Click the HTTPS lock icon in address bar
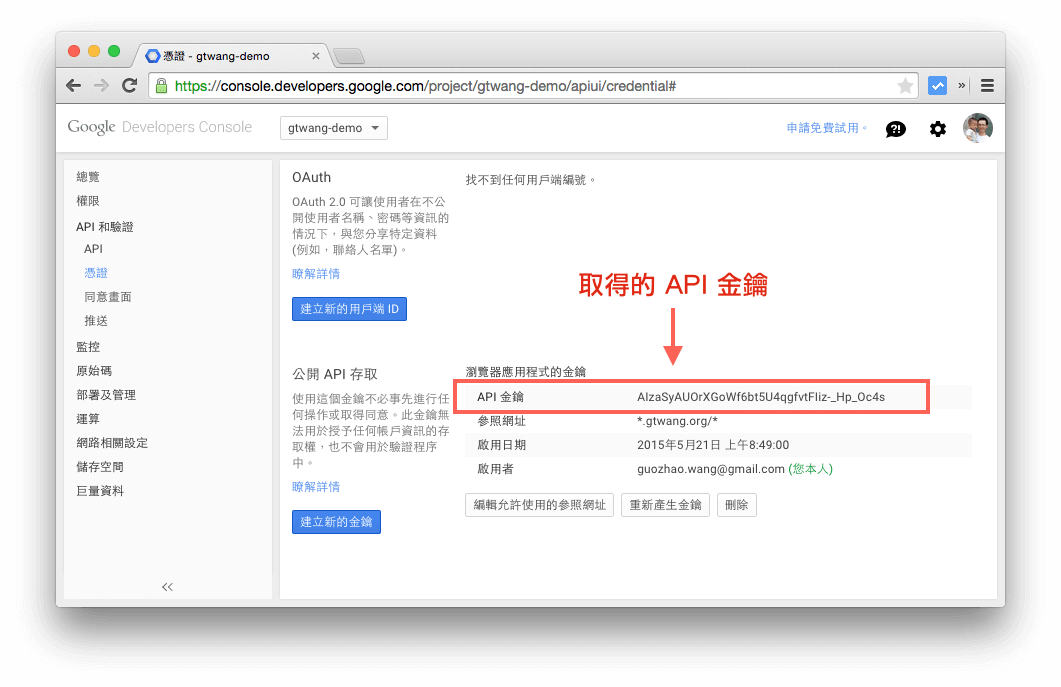The image size is (1061, 687). tap(160, 85)
